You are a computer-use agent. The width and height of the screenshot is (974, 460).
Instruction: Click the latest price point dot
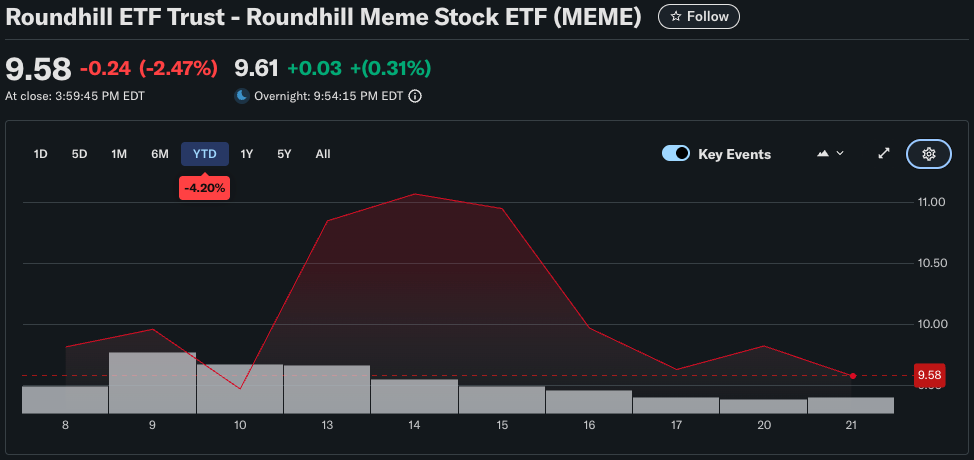coord(852,376)
